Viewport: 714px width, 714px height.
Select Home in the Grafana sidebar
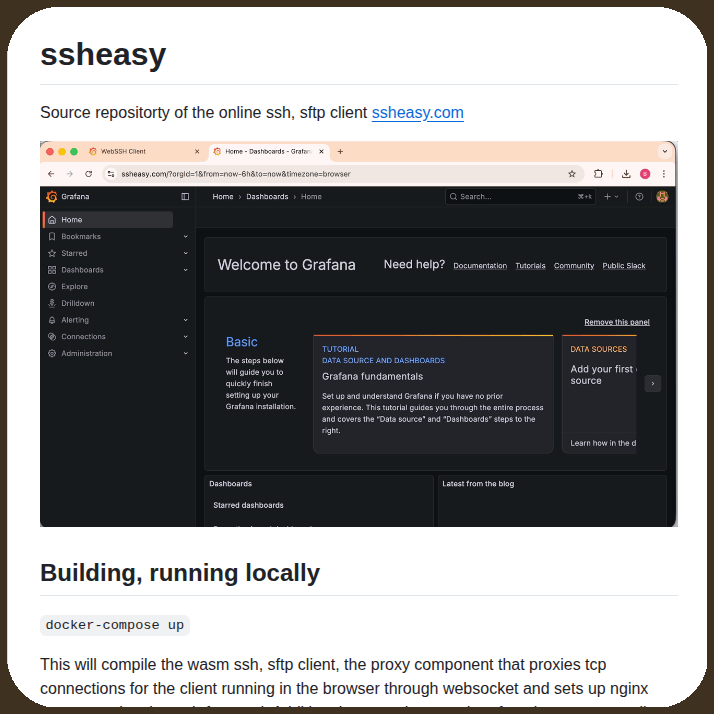pyautogui.click(x=108, y=219)
